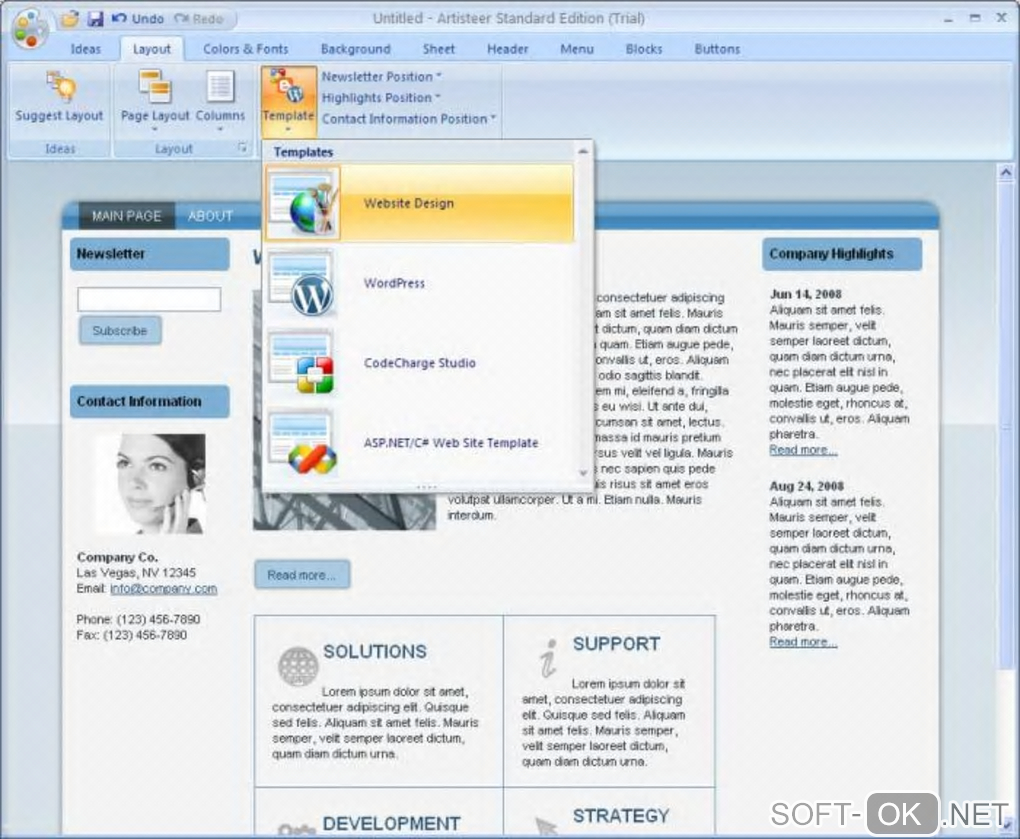Click the SUPPORT heading
The width and height of the screenshot is (1020, 839).
click(616, 644)
